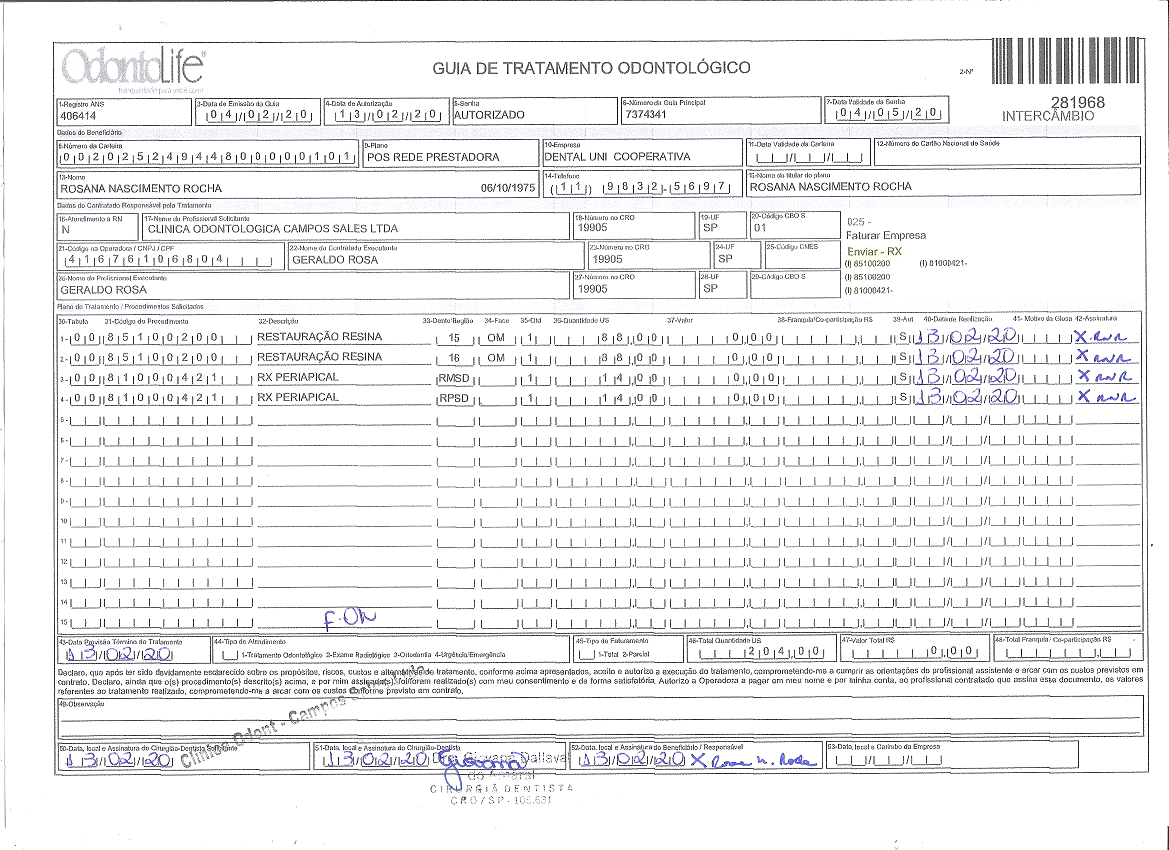The image size is (1169, 850).
Task: Click the number 281968
Action: [x=1078, y=102]
